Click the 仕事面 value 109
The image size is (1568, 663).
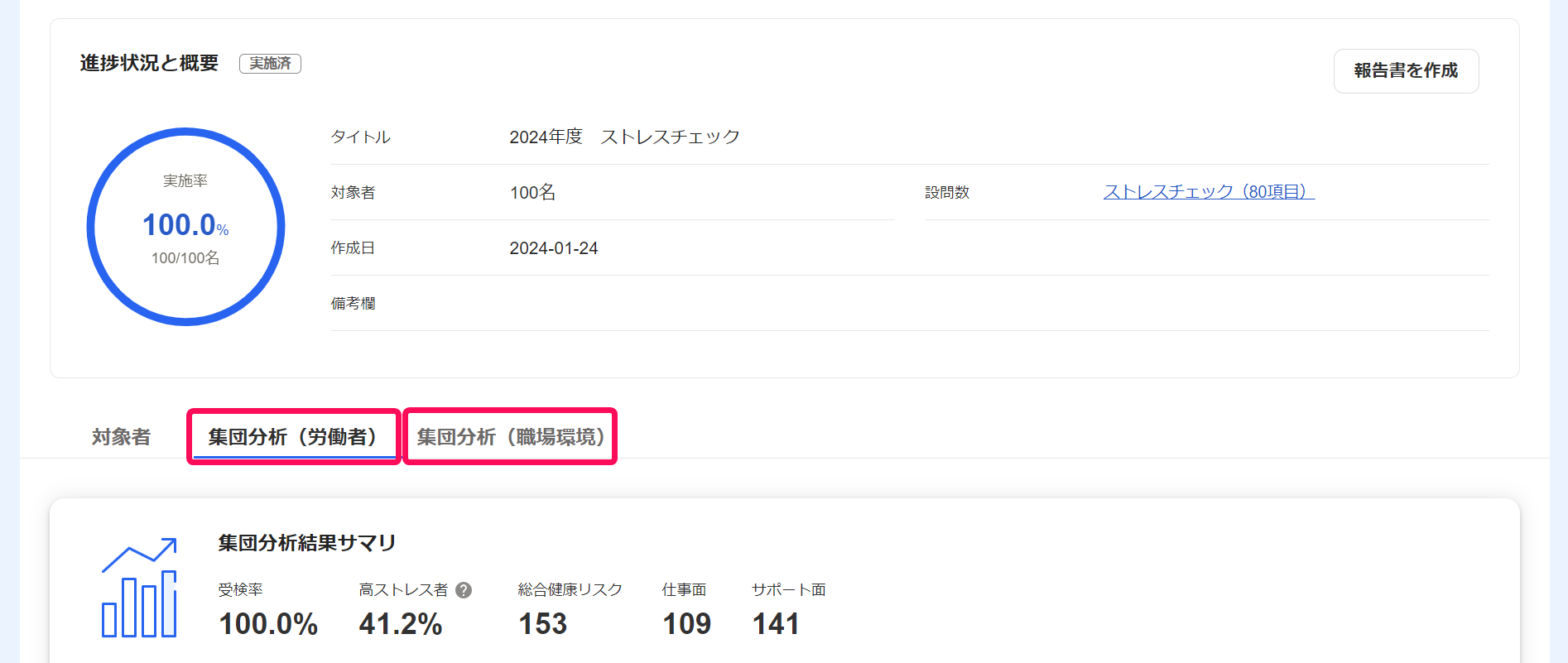(686, 624)
